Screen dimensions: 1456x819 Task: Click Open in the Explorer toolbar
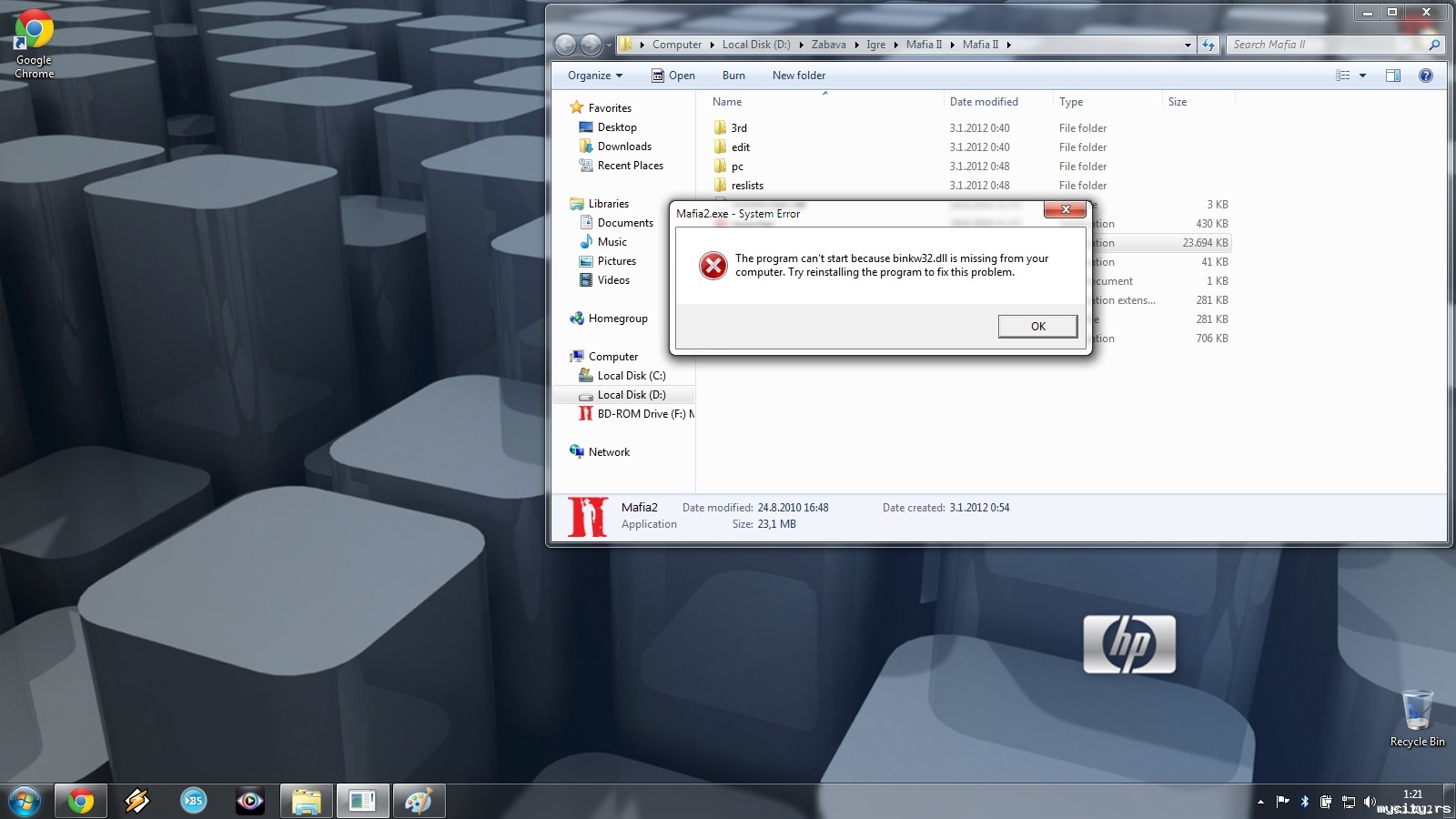[673, 76]
